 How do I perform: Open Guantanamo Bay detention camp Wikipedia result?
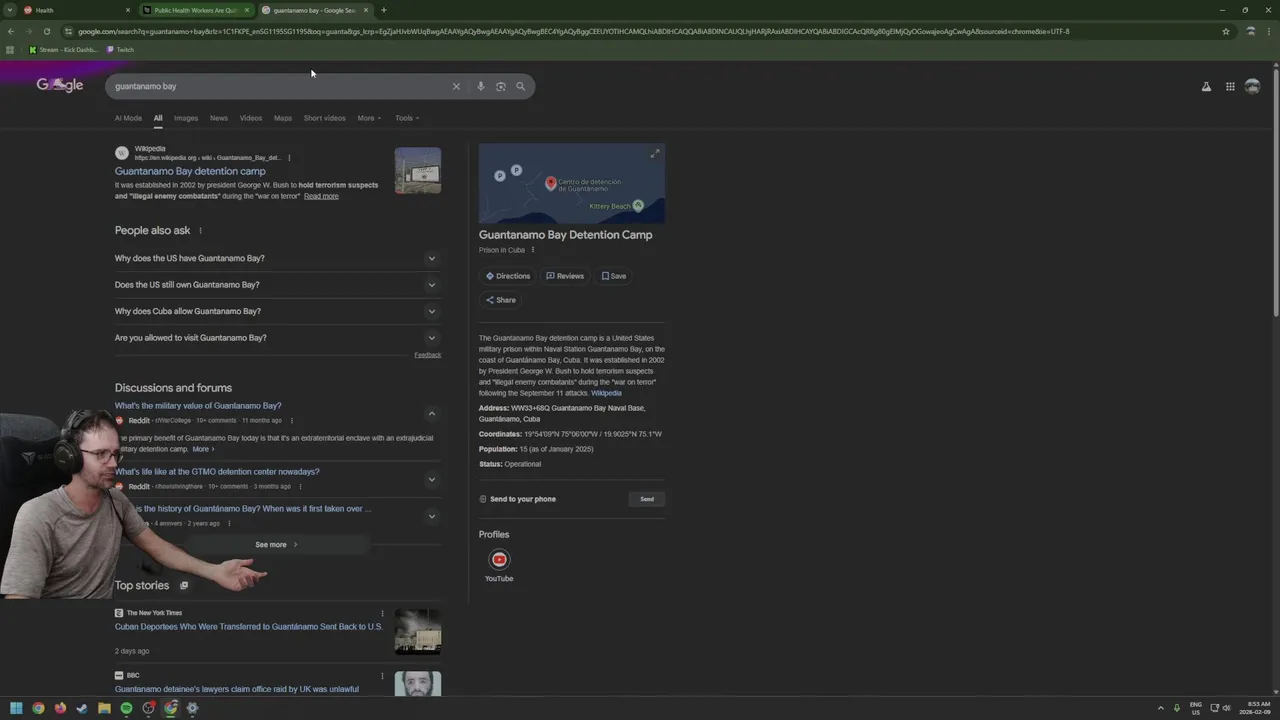(190, 171)
